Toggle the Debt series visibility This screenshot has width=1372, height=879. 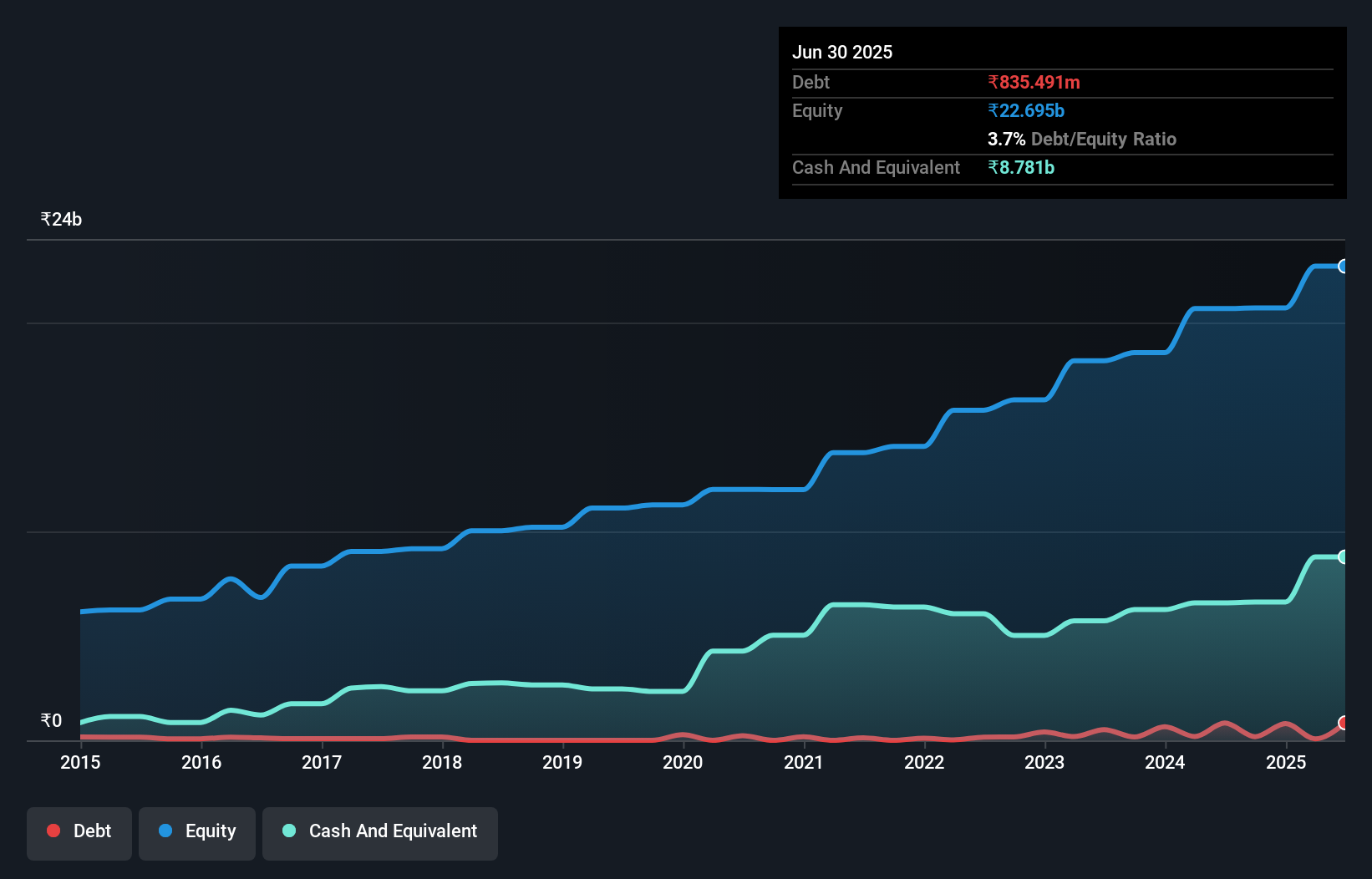tap(79, 831)
